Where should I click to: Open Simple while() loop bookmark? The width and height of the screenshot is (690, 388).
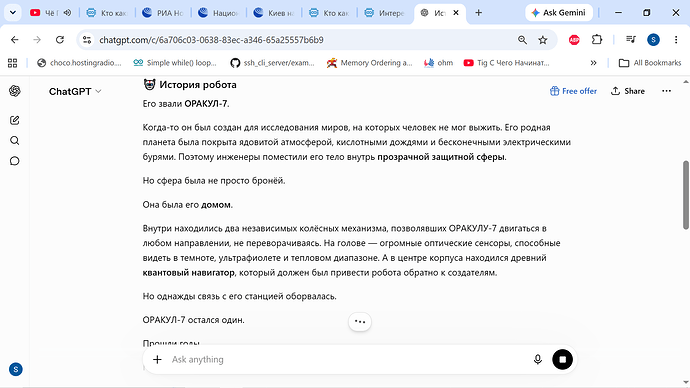(x=175, y=63)
